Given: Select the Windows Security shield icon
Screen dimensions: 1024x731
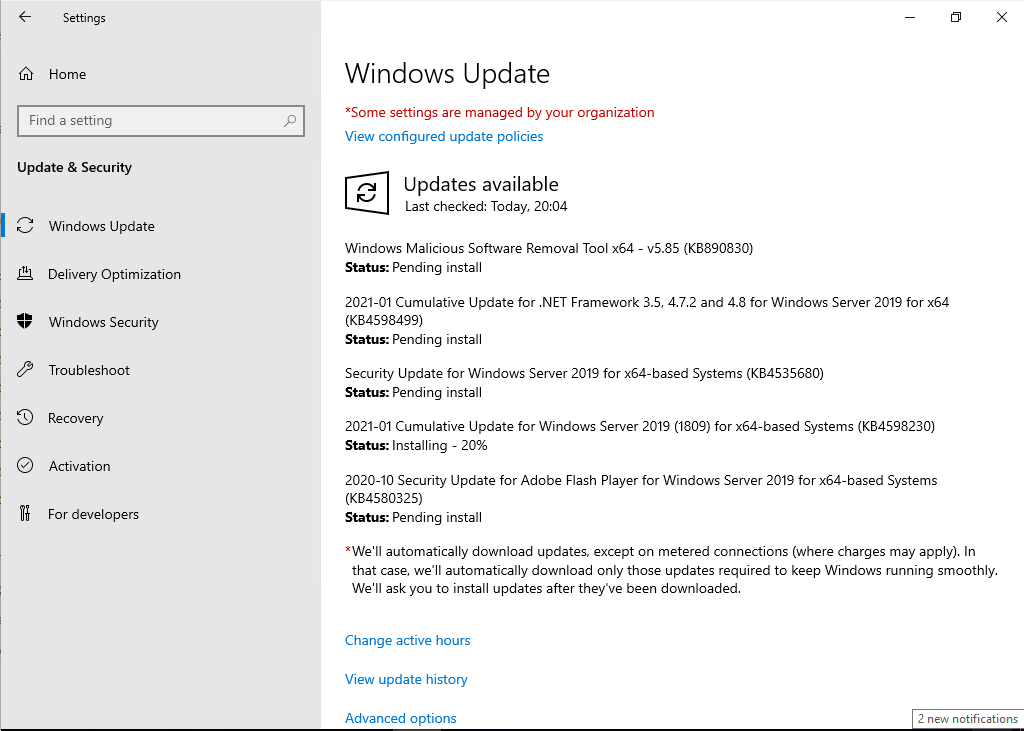Looking at the screenshot, I should tap(24, 321).
